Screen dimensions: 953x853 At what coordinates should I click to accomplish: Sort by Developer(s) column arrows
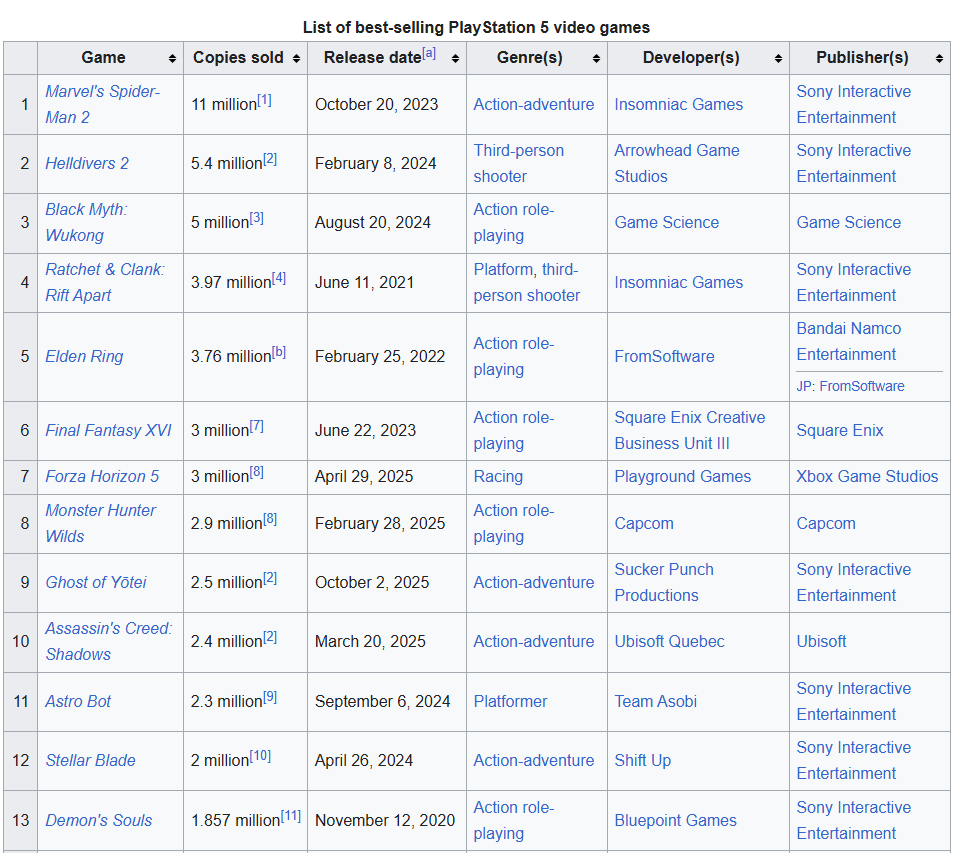coord(779,58)
